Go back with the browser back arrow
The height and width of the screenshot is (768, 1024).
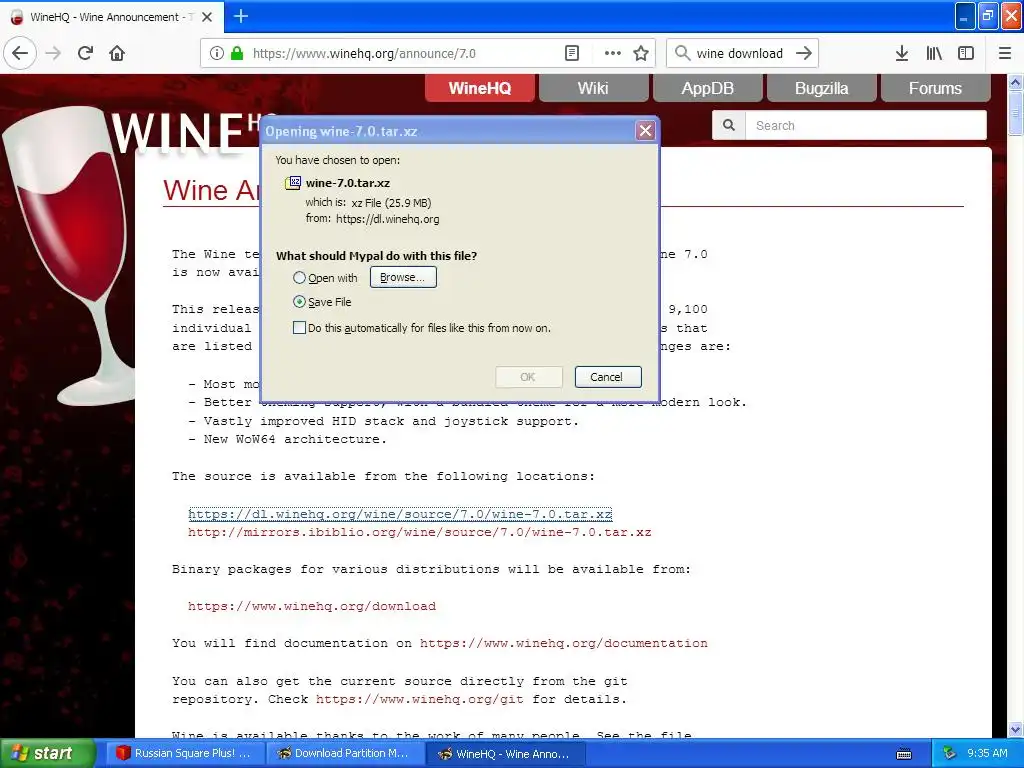tap(20, 53)
